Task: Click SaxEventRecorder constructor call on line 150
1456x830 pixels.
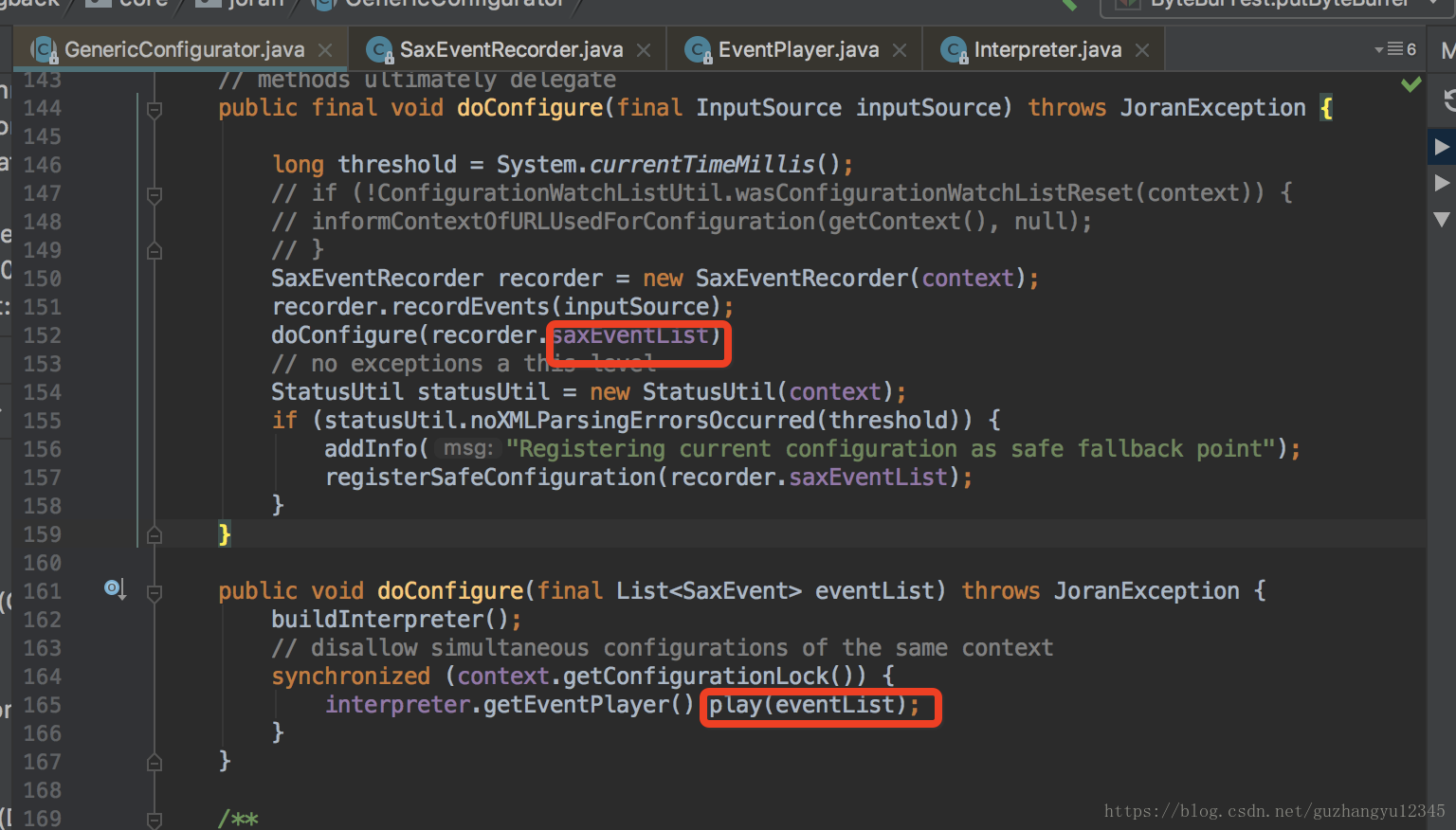Action: (x=802, y=279)
